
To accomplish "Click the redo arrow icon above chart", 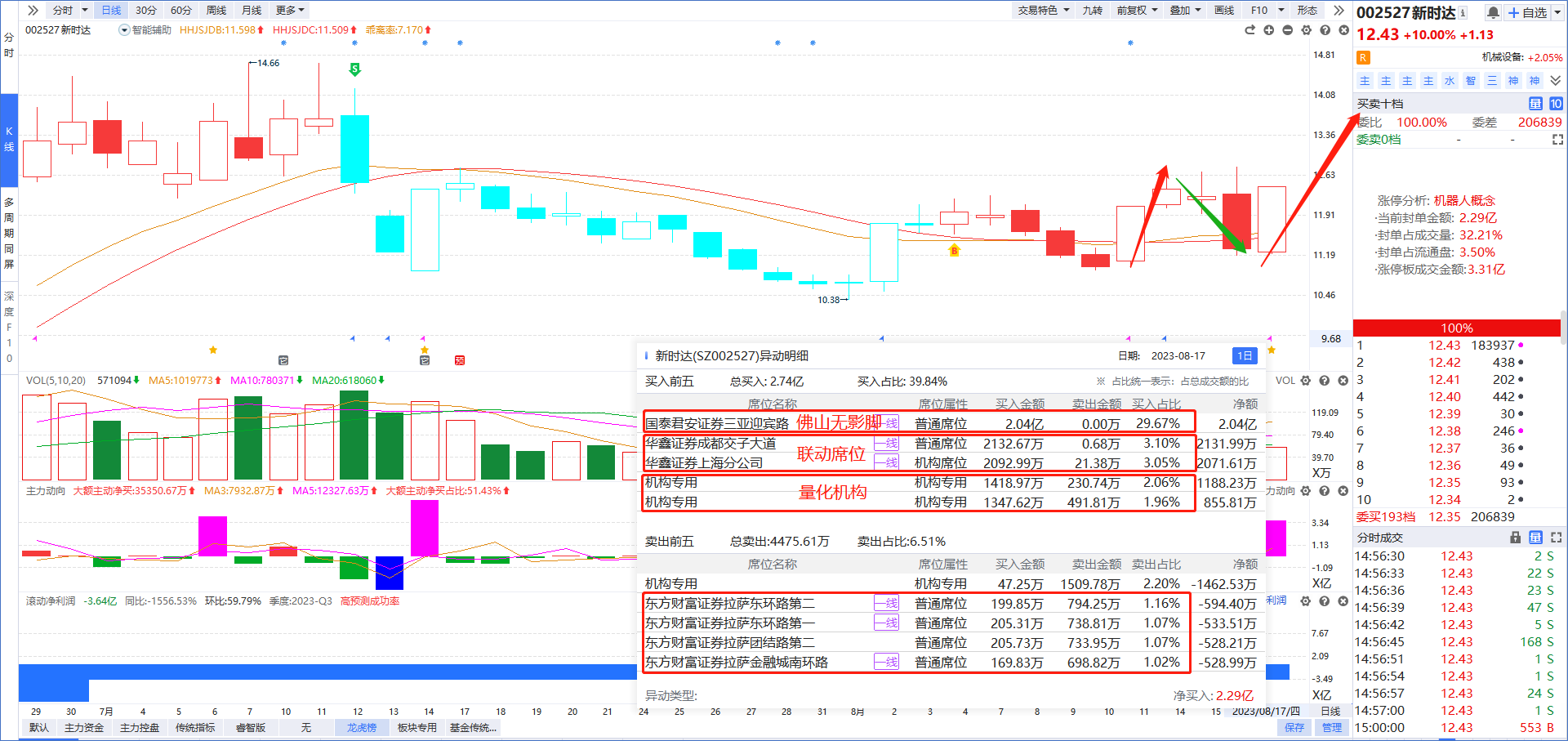I will click(x=1249, y=30).
